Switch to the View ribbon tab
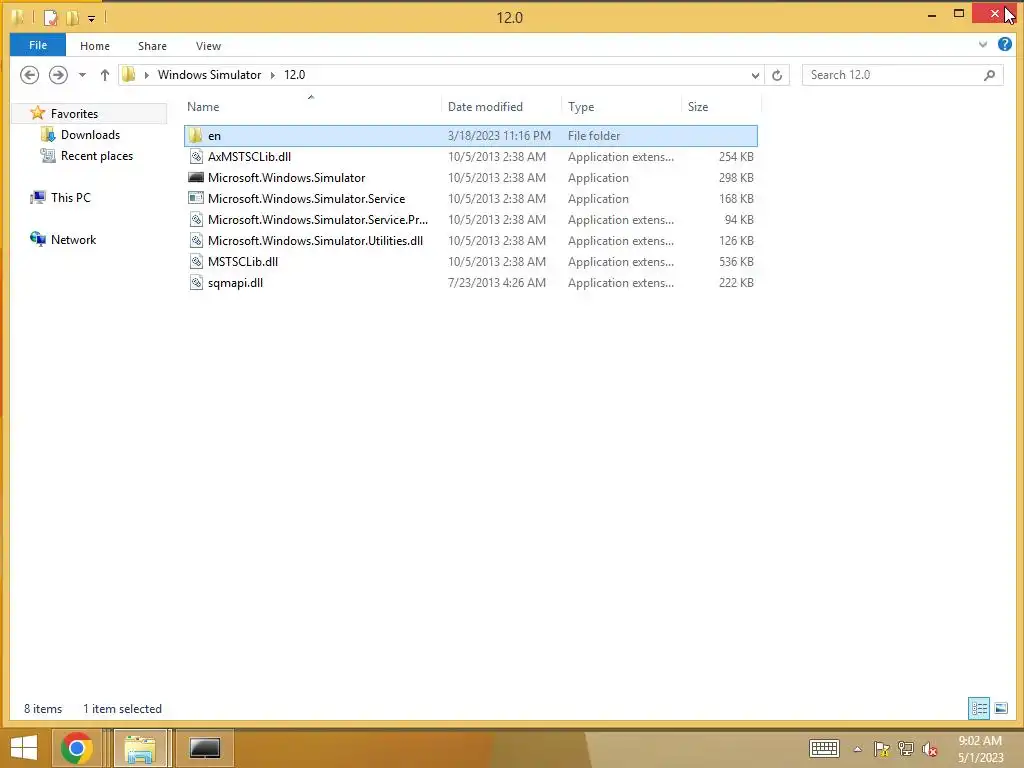This screenshot has height=768, width=1024. coord(208,46)
